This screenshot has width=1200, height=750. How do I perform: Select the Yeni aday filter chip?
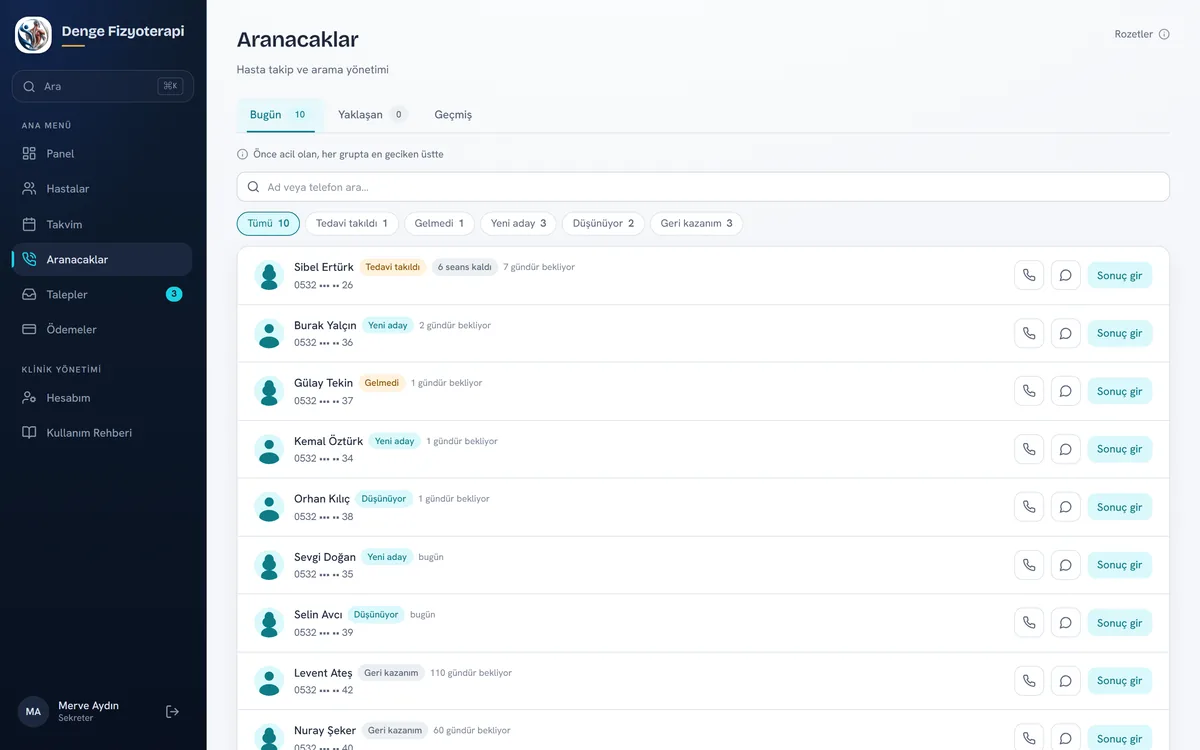coord(518,223)
